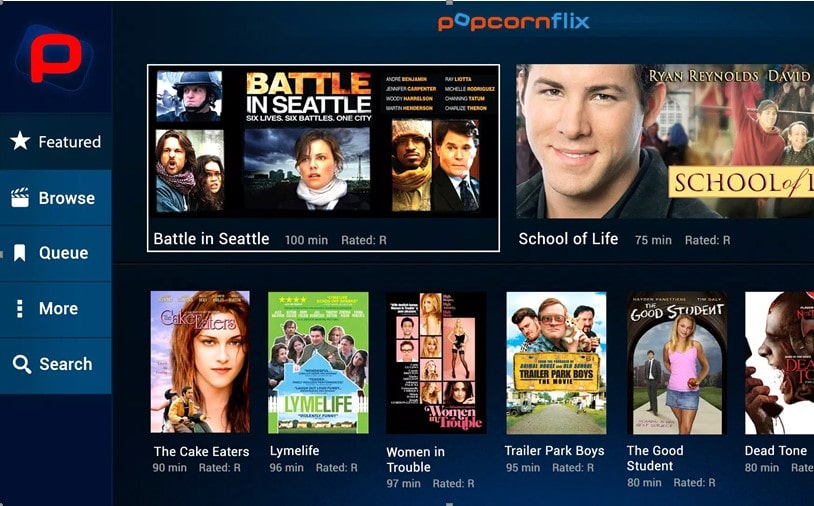Choose the Women in Trouble poster

pyautogui.click(x=436, y=363)
